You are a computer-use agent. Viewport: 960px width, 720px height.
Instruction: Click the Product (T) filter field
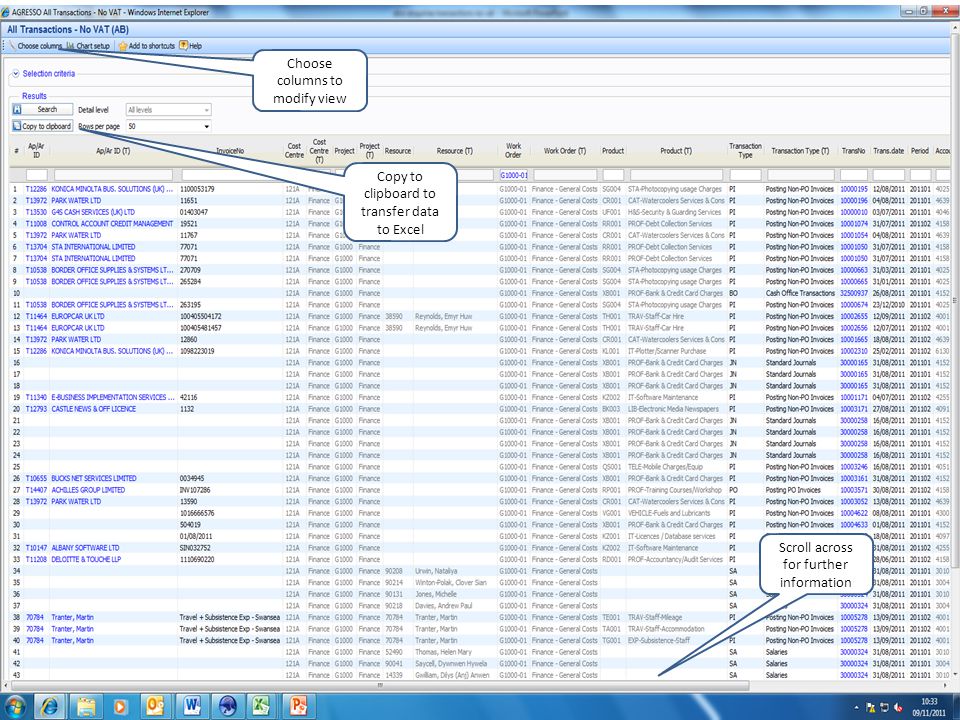pyautogui.click(x=676, y=175)
